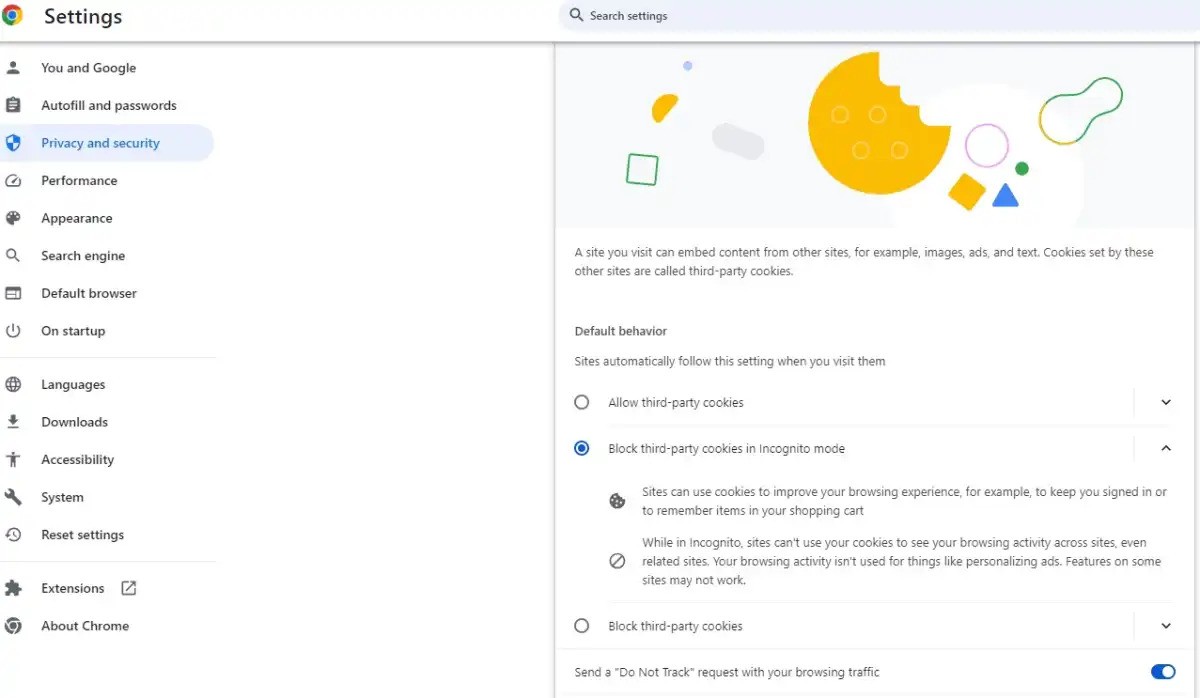Open Autofill and passwords settings
1200x698 pixels.
107,105
